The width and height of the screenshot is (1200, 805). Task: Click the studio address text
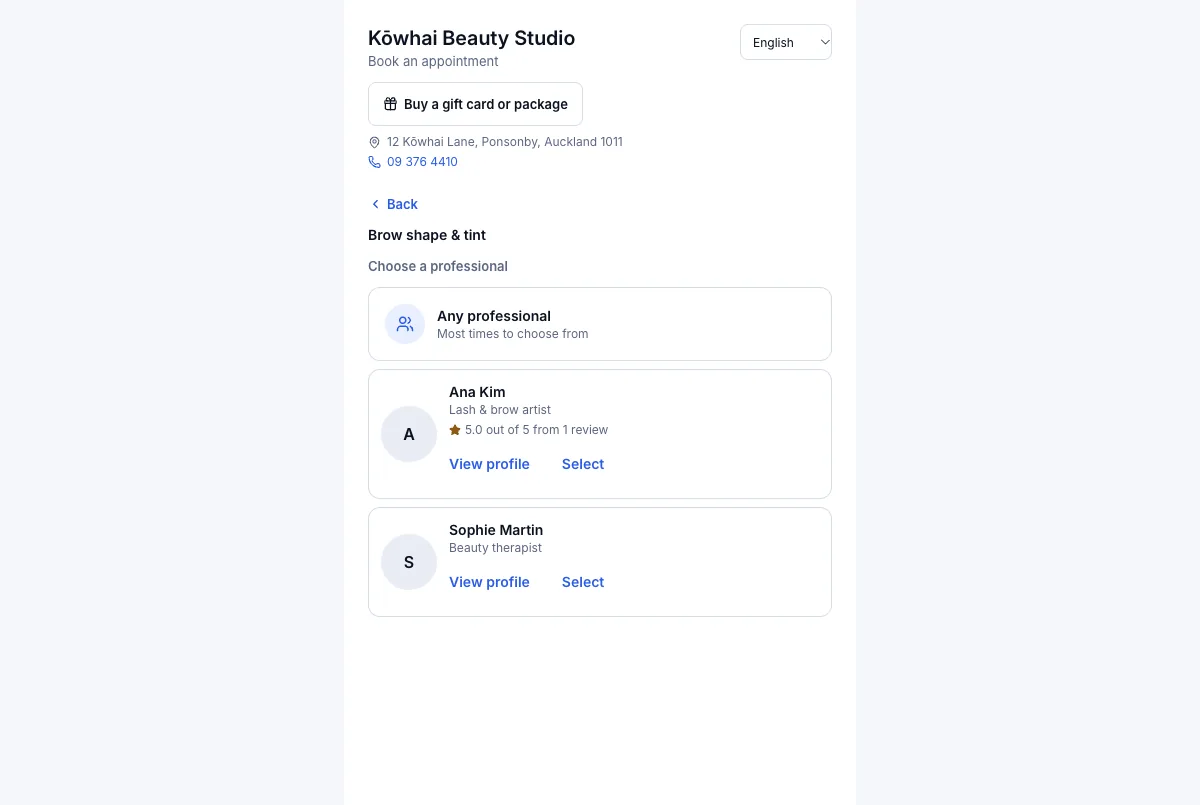click(x=505, y=142)
